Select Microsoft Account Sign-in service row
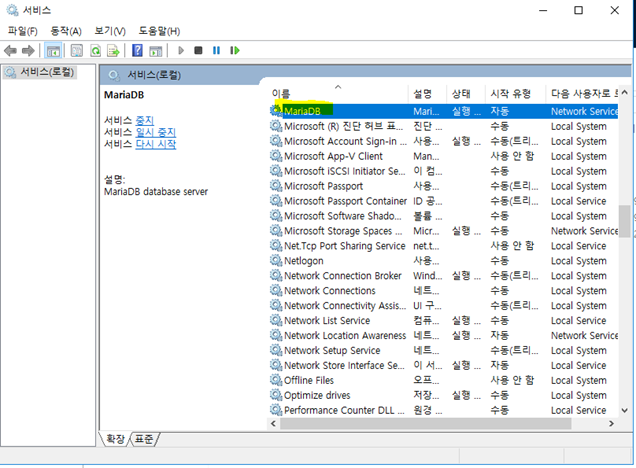 (x=444, y=141)
